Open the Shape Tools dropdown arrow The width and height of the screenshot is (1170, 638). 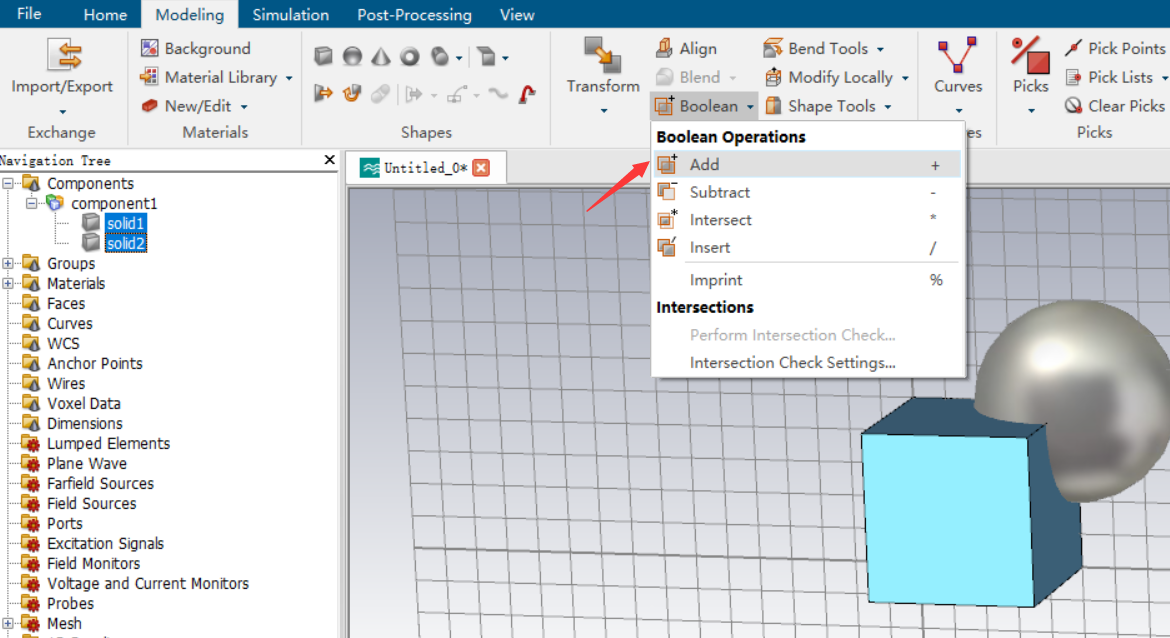click(888, 107)
